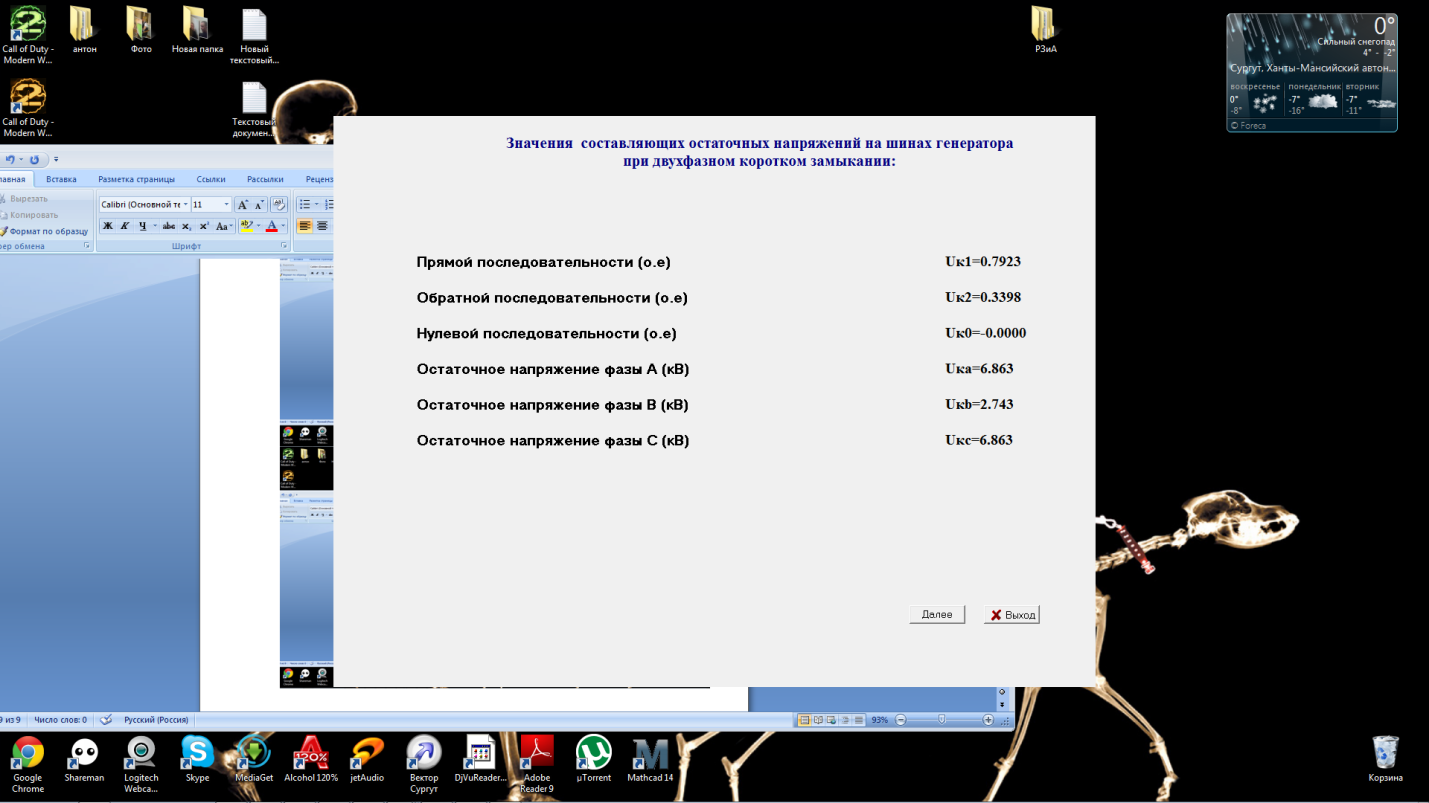Viewport: 1429px width, 803px height.
Task: Click the Grow Font icon in Word
Action: 243,205
